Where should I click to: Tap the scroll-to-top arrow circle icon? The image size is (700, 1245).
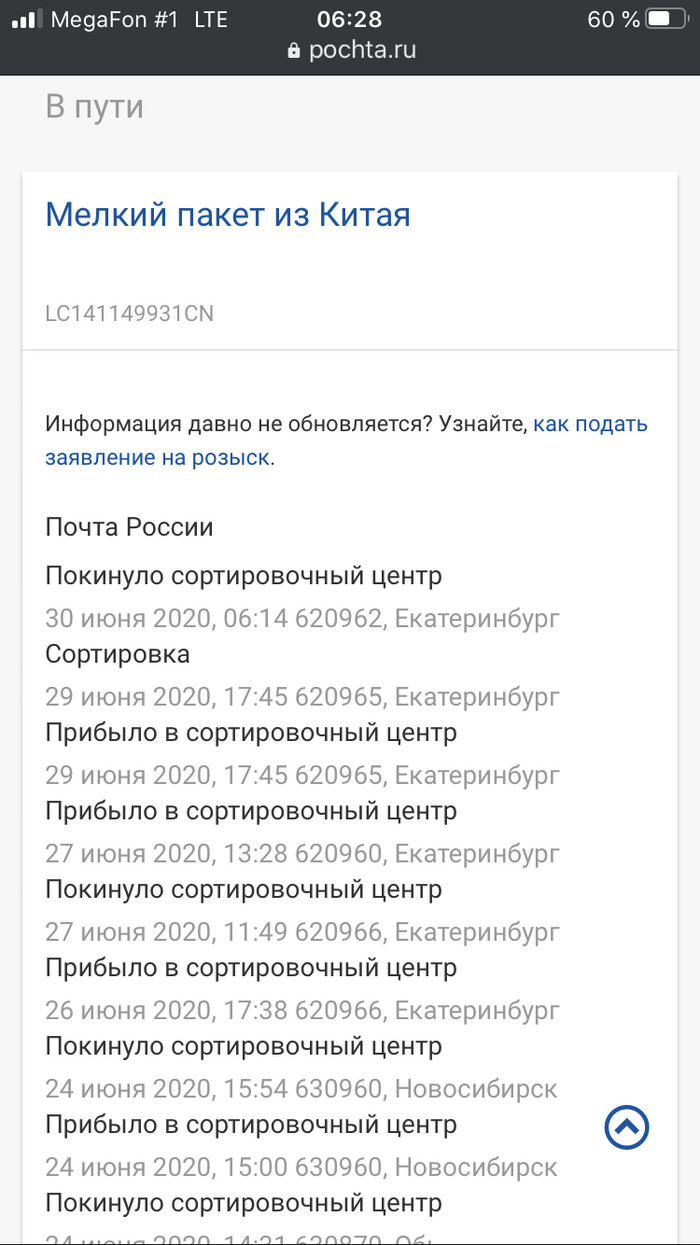point(627,1127)
